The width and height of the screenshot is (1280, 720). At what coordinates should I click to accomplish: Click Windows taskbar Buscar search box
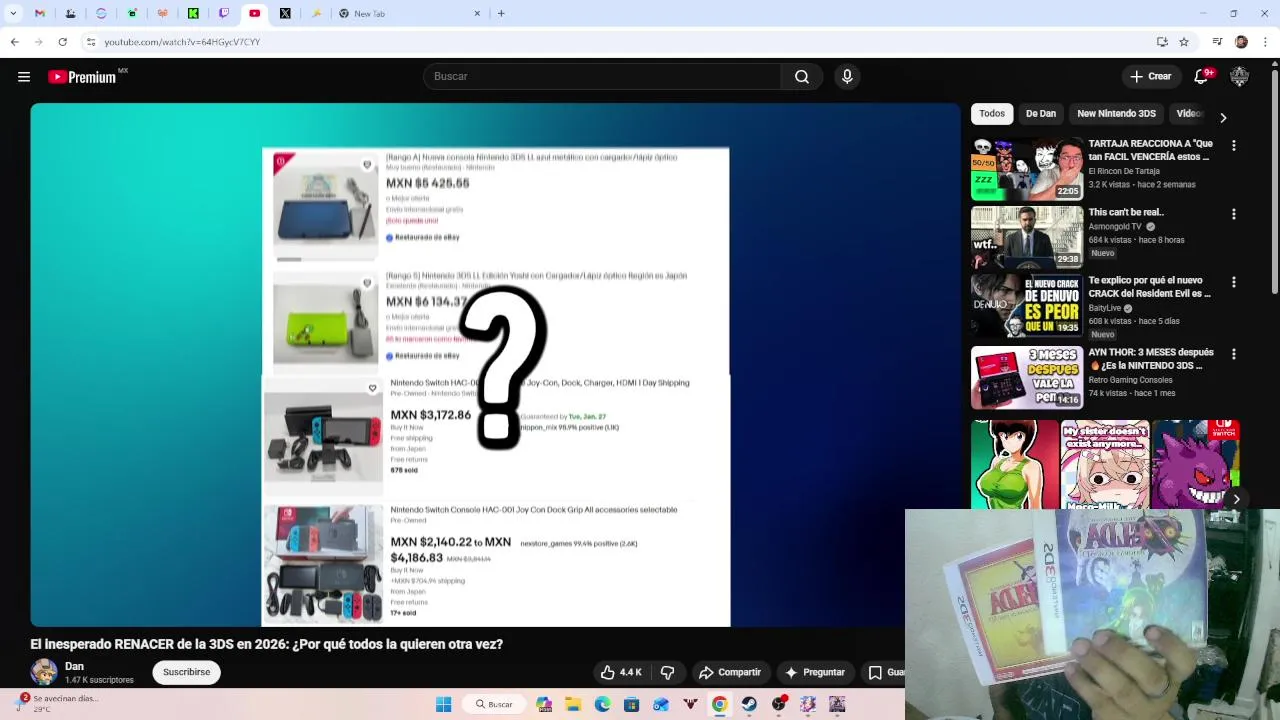tap(496, 704)
